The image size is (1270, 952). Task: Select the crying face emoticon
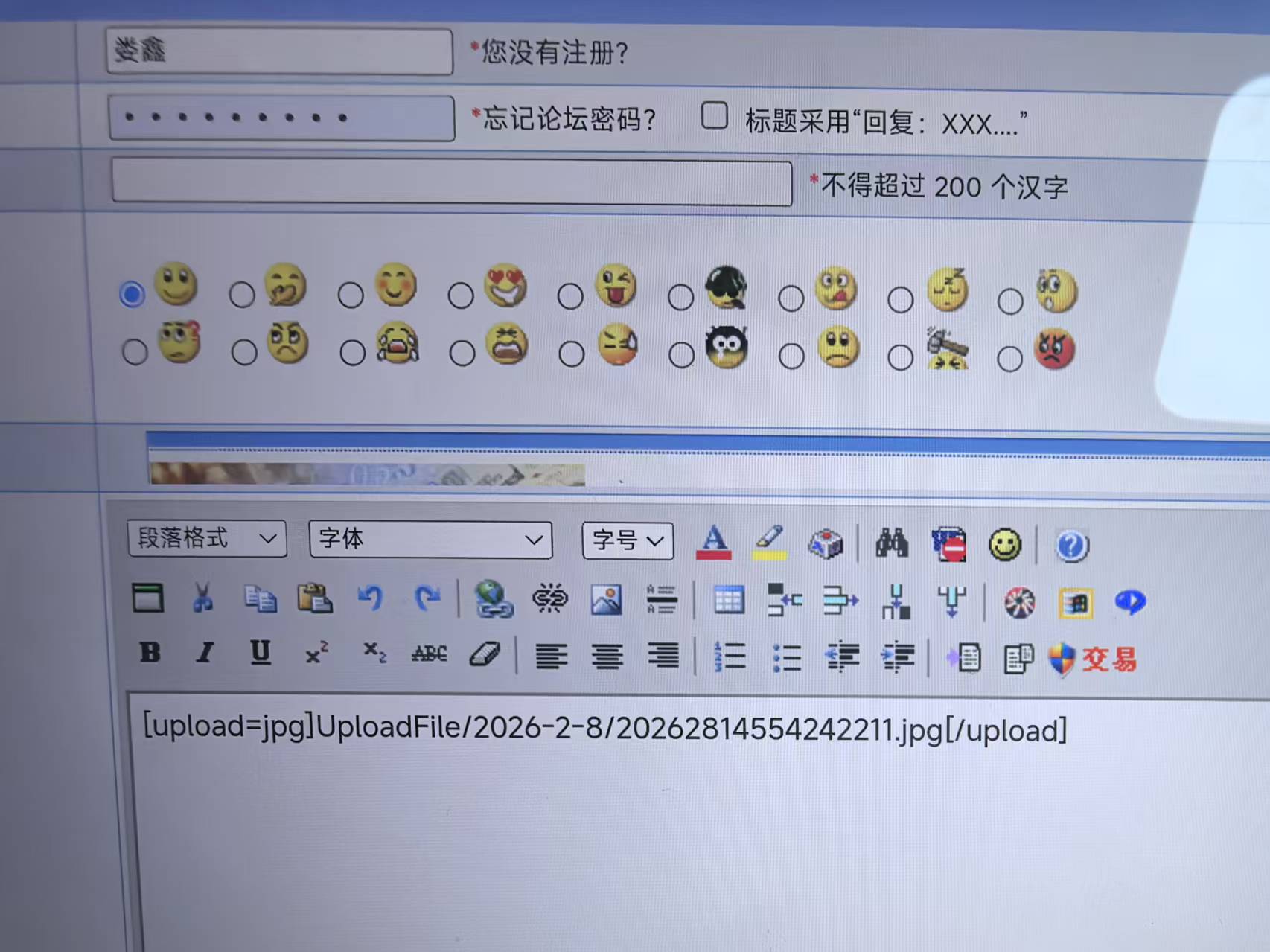coord(354,351)
